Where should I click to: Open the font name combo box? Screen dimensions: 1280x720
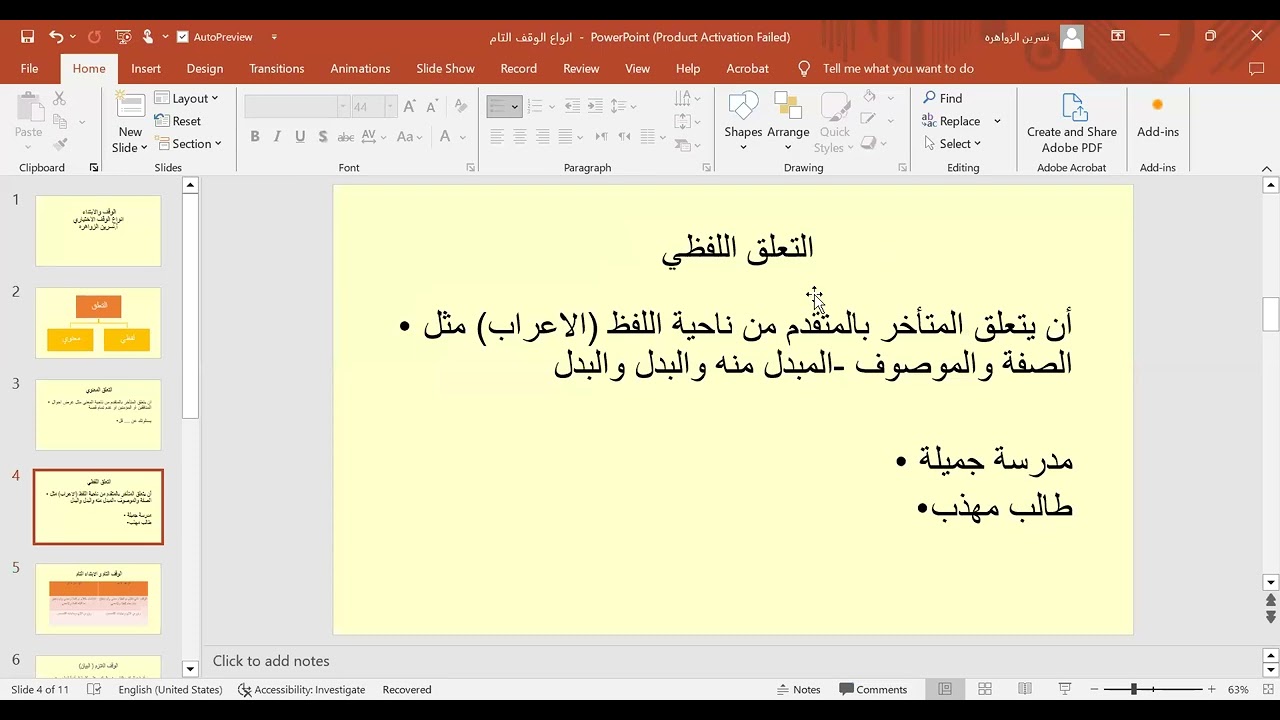click(296, 106)
